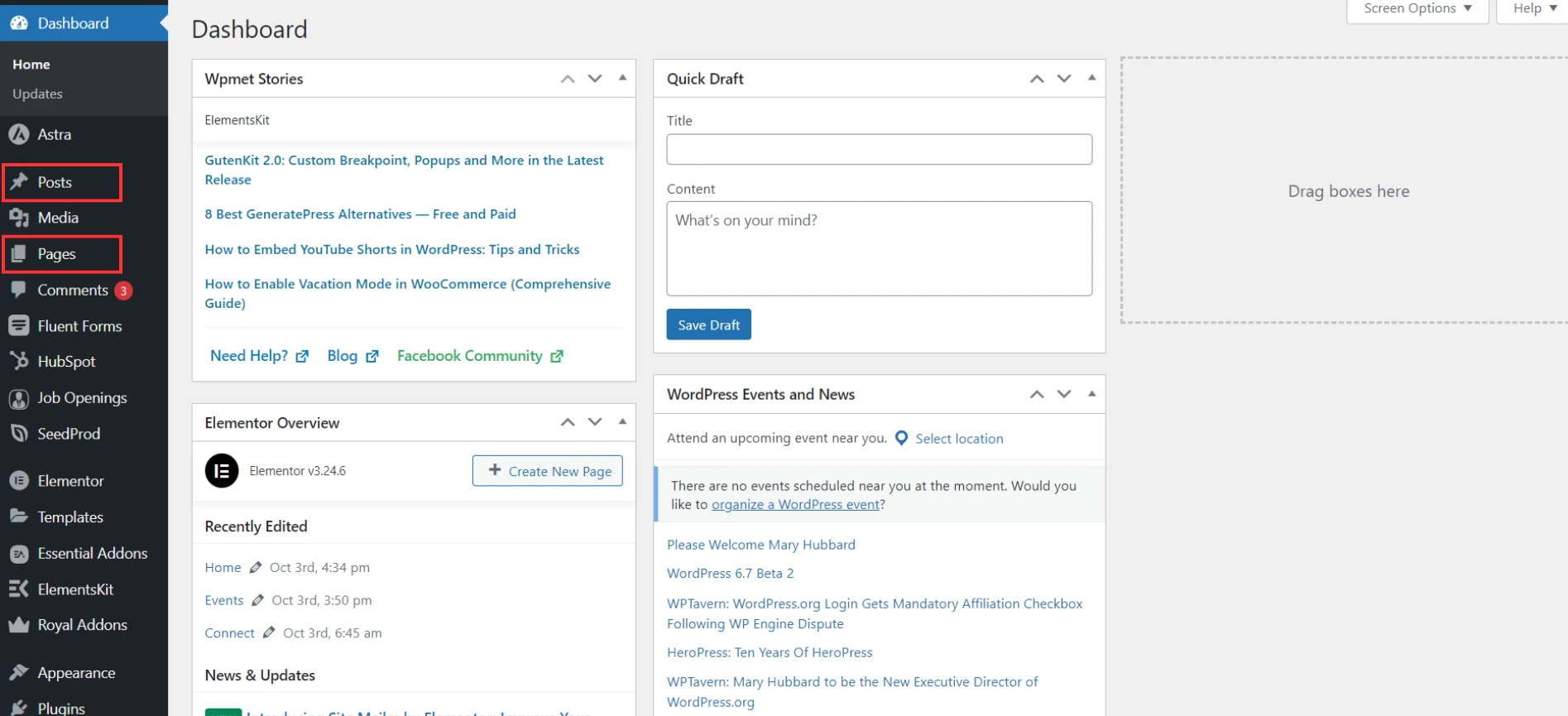Move Quick Draft box up

coord(1037,79)
